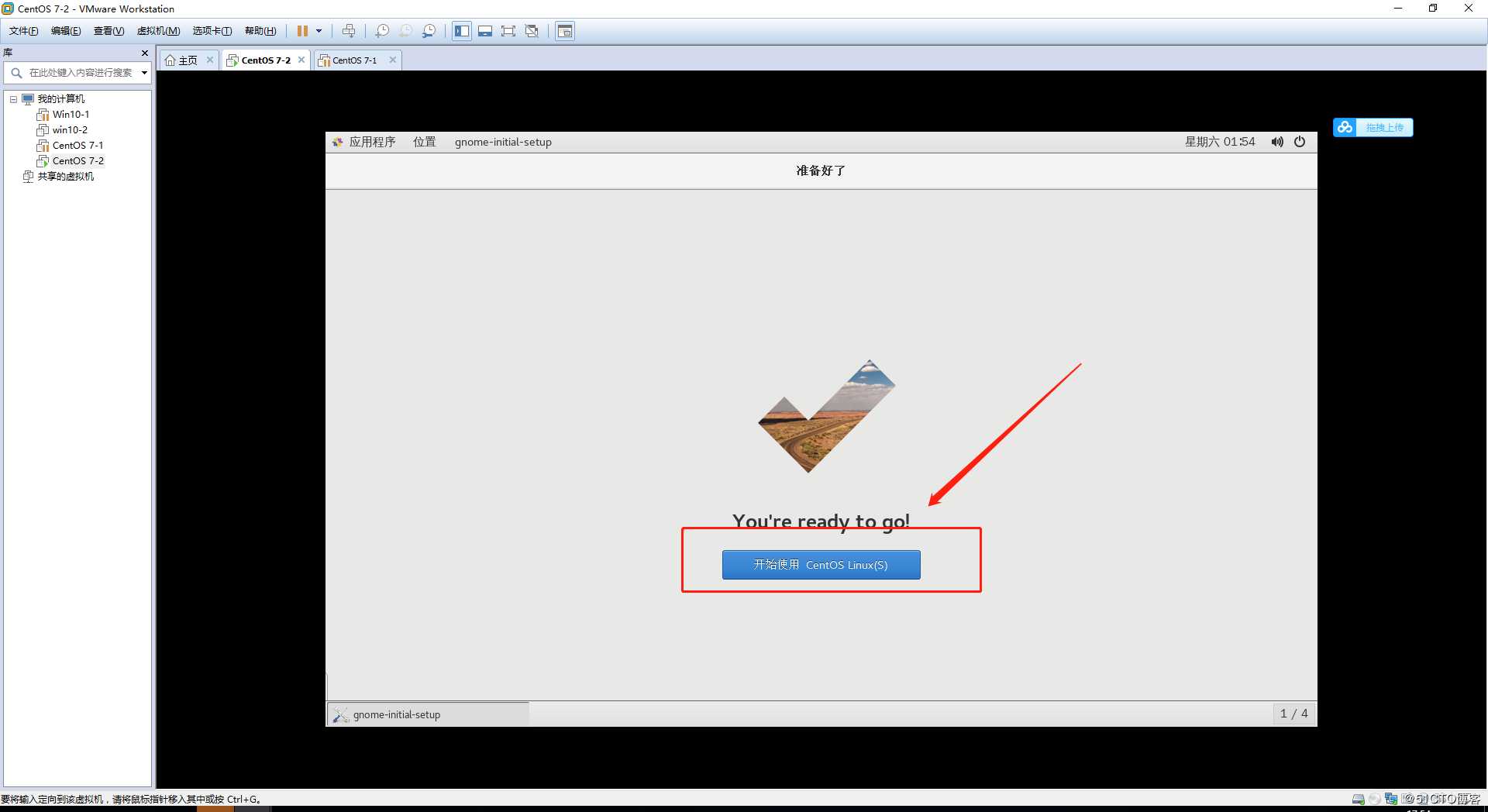The width and height of the screenshot is (1488, 812).
Task: Open the 选项卡(T) menu
Action: pos(212,31)
